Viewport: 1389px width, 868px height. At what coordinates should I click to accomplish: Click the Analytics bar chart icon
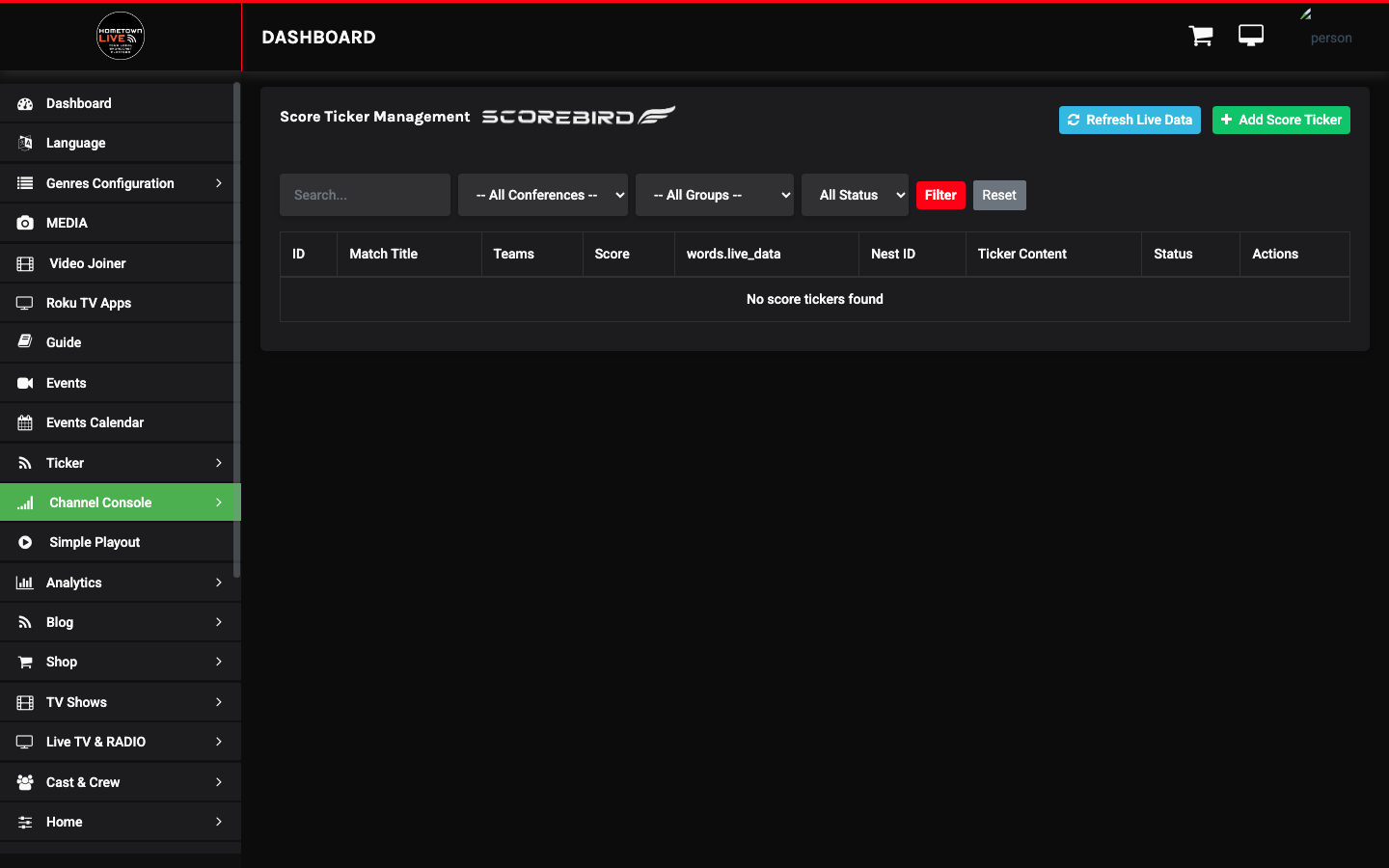[25, 583]
